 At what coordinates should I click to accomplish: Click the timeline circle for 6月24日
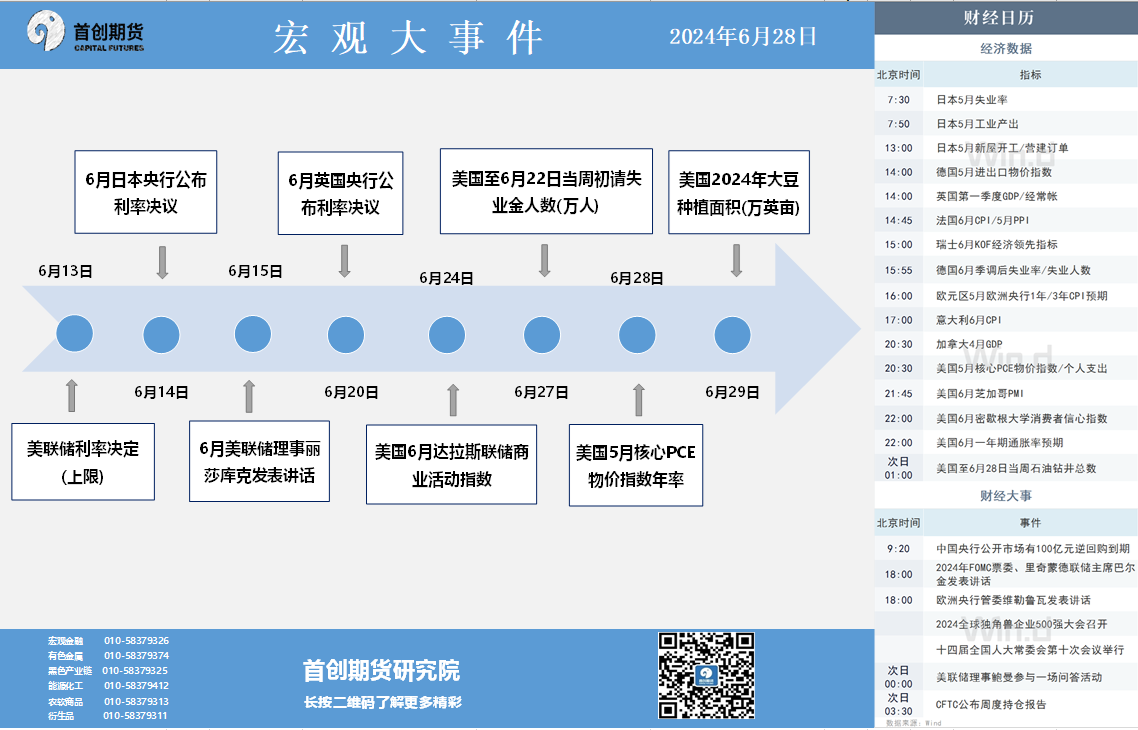(446, 335)
